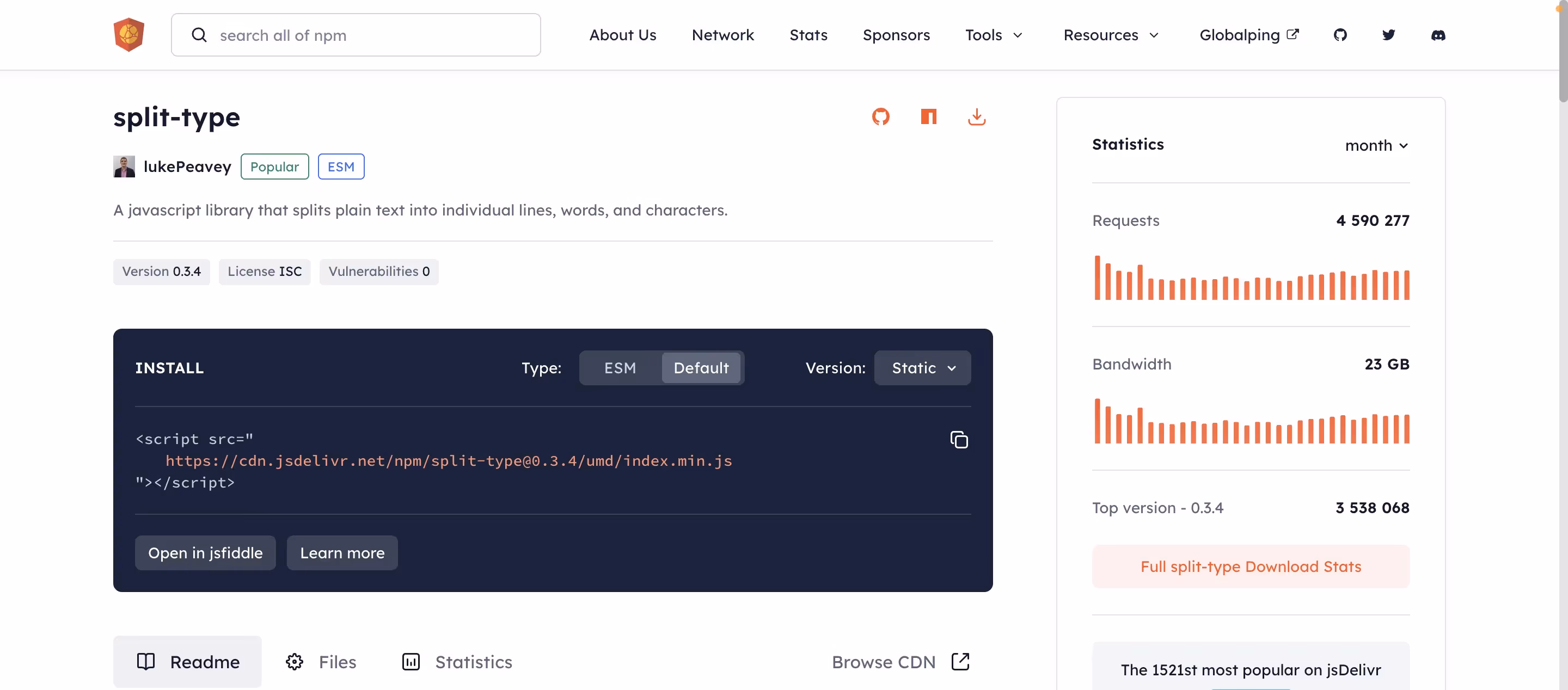Open jsDelivr's Discord
This screenshot has width=1568, height=690.
pyautogui.click(x=1439, y=35)
